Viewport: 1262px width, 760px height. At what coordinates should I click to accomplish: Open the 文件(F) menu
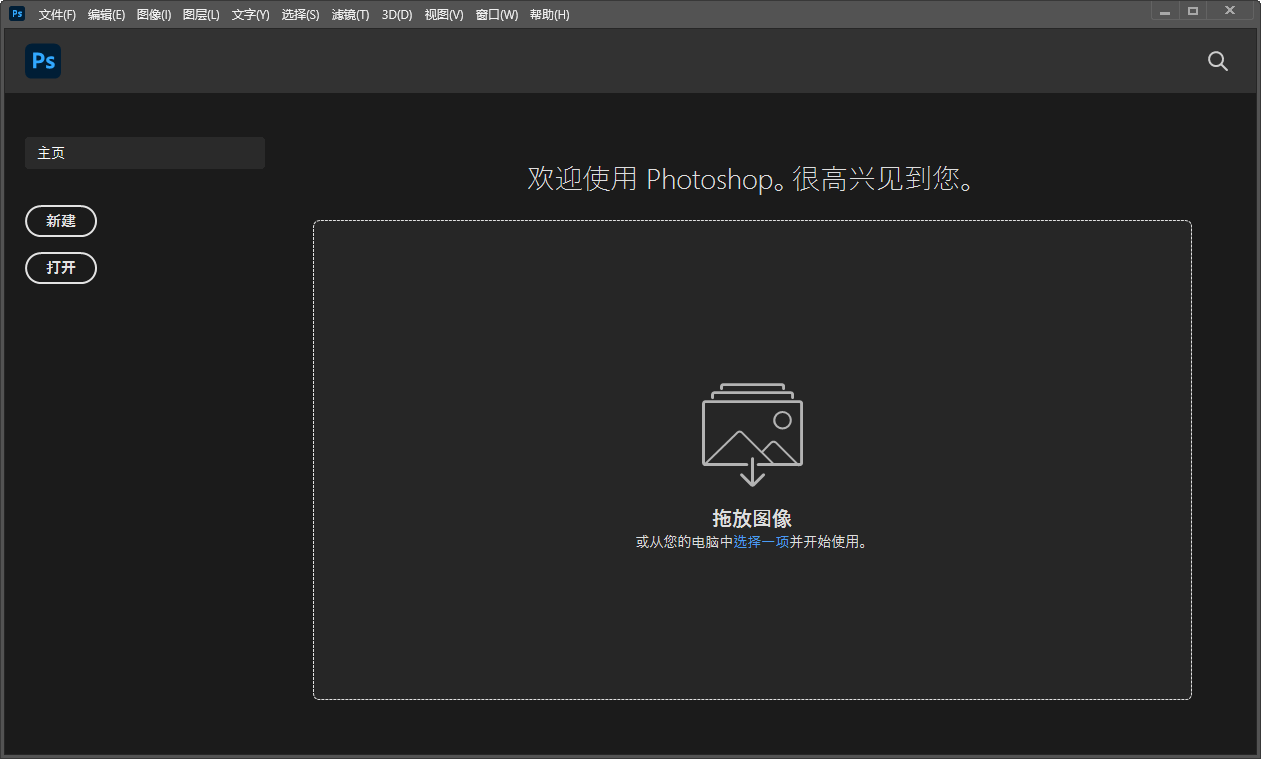(x=56, y=14)
